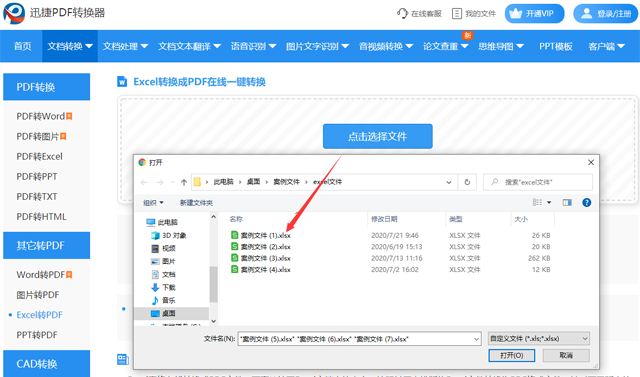Image resolution: width=640 pixels, height=377 pixels.
Task: Open Excel转PDF in sidebar
Action: pyautogui.click(x=40, y=315)
